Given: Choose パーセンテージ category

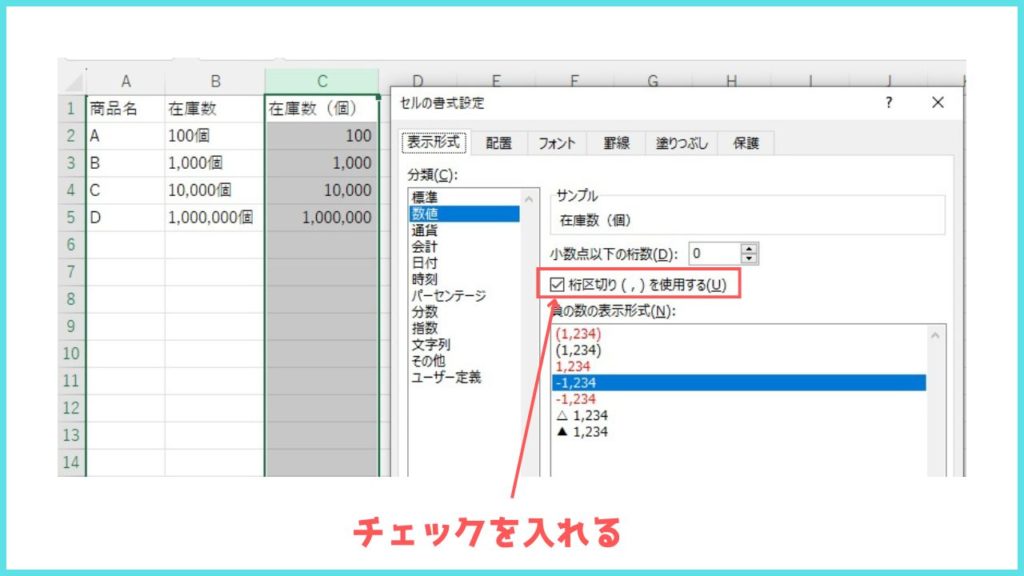Looking at the screenshot, I should 448,295.
